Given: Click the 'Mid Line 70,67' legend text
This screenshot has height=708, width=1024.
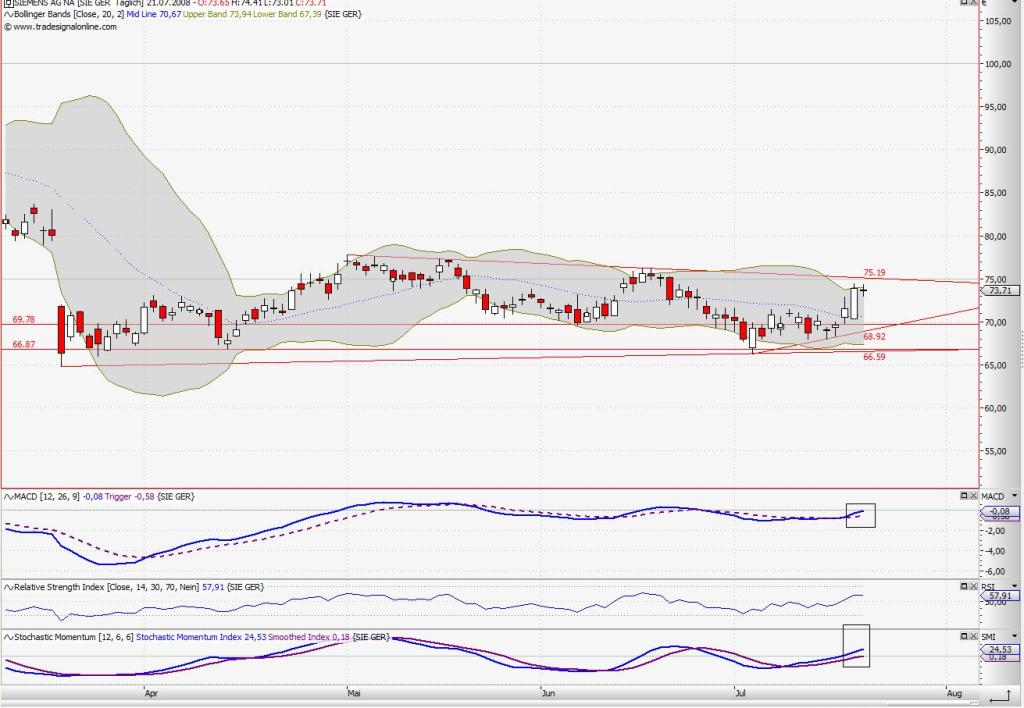Looking at the screenshot, I should pyautogui.click(x=153, y=14).
